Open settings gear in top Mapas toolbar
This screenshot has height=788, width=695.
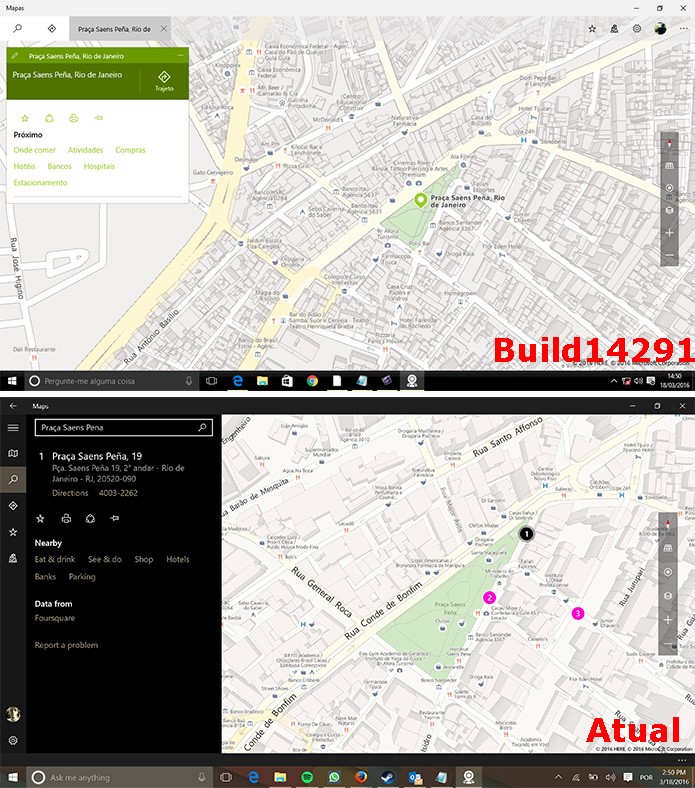(x=637, y=29)
